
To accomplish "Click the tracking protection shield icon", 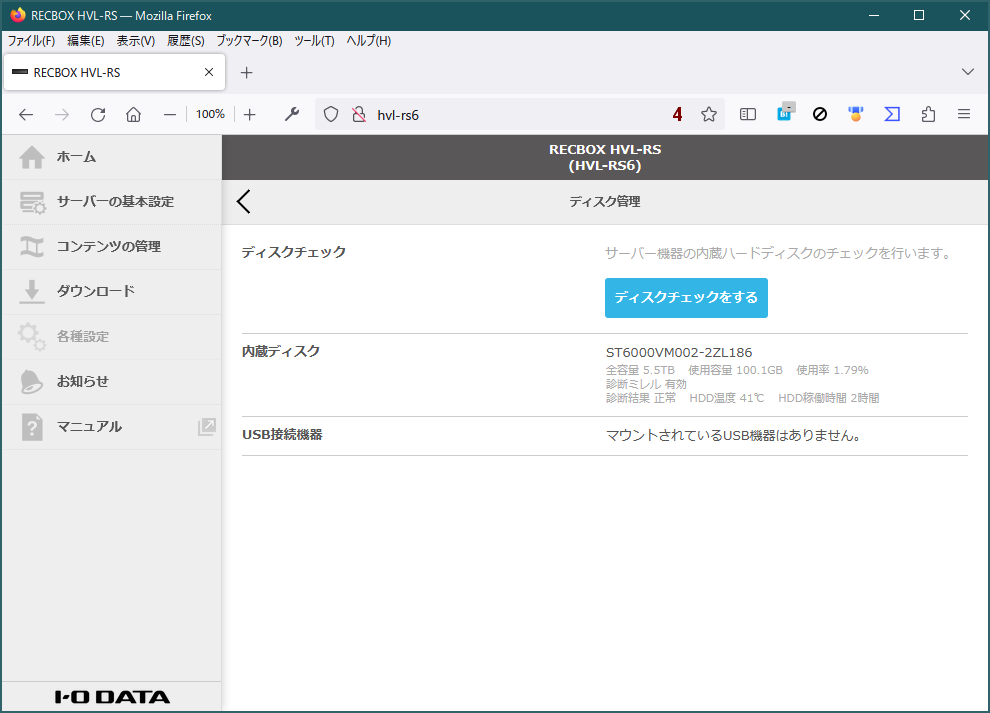I will click(331, 114).
